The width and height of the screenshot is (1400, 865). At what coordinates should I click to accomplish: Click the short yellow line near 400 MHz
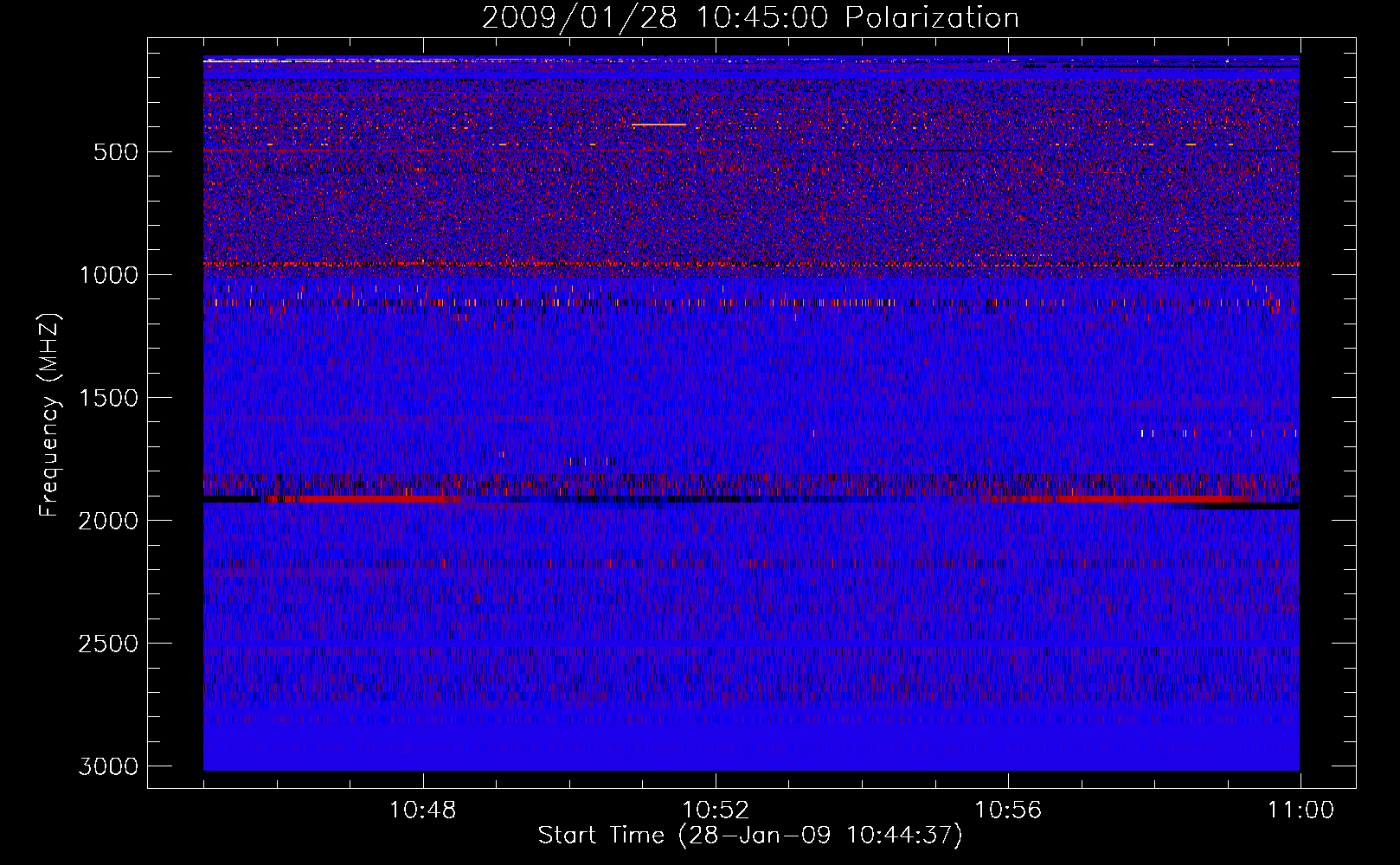[x=659, y=125]
